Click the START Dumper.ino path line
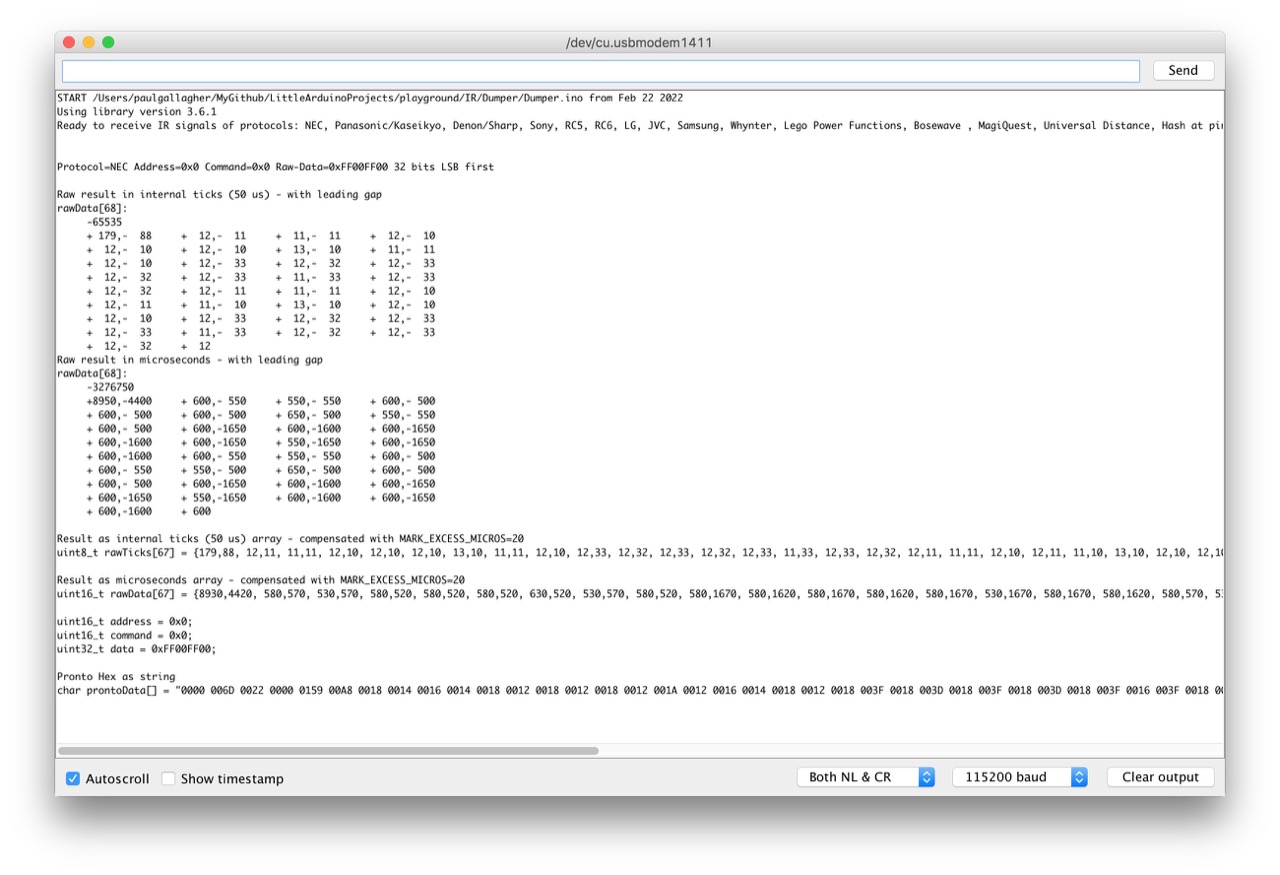Viewport: 1280px width, 875px height. (x=370, y=98)
